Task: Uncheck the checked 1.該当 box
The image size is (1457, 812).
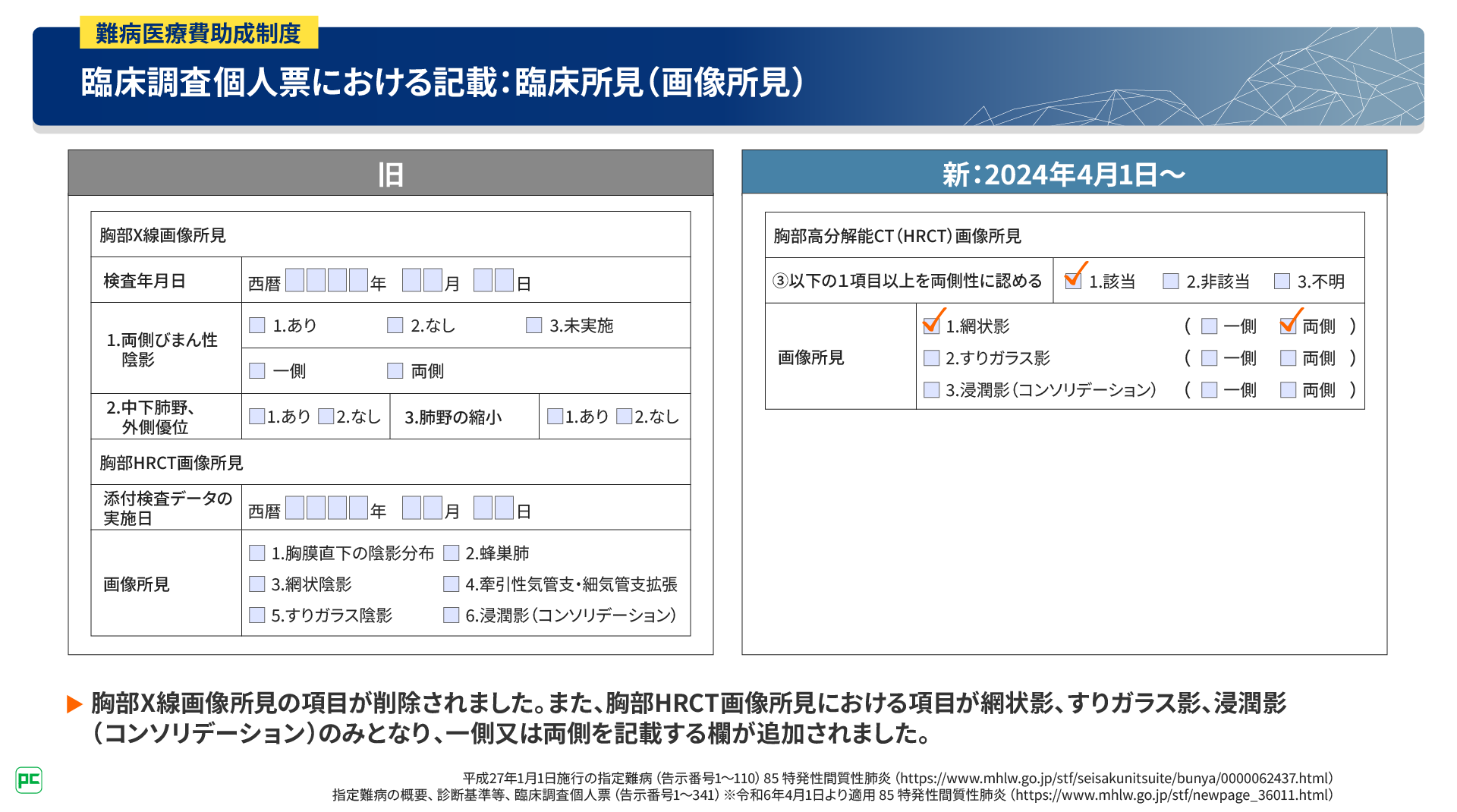Action: point(1073,281)
